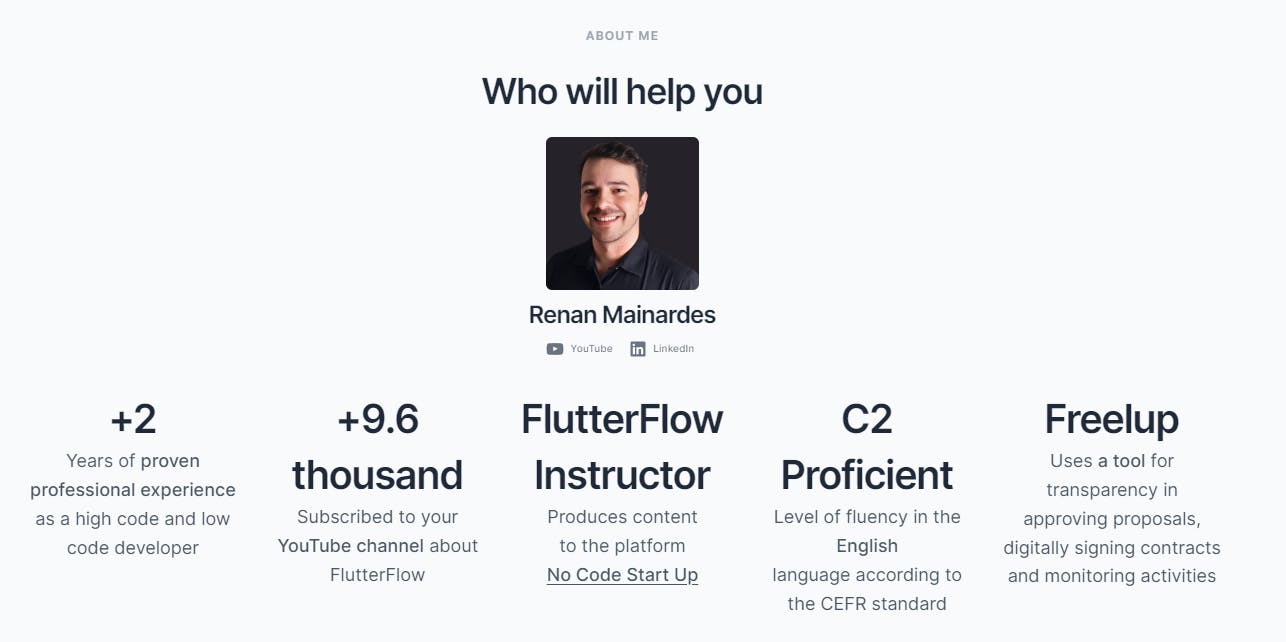The height and width of the screenshot is (642, 1286).
Task: Open the LinkedIn text link
Action: (673, 349)
